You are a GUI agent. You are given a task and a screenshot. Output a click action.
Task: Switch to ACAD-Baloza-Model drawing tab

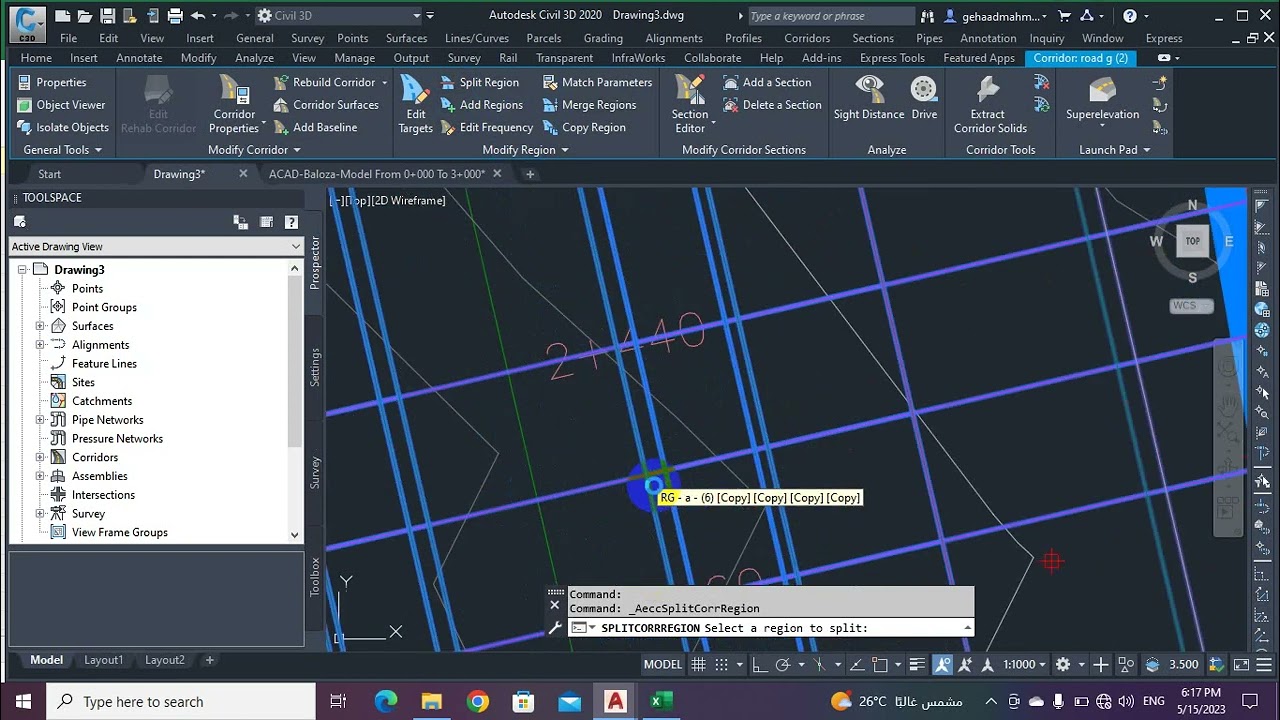(377, 174)
